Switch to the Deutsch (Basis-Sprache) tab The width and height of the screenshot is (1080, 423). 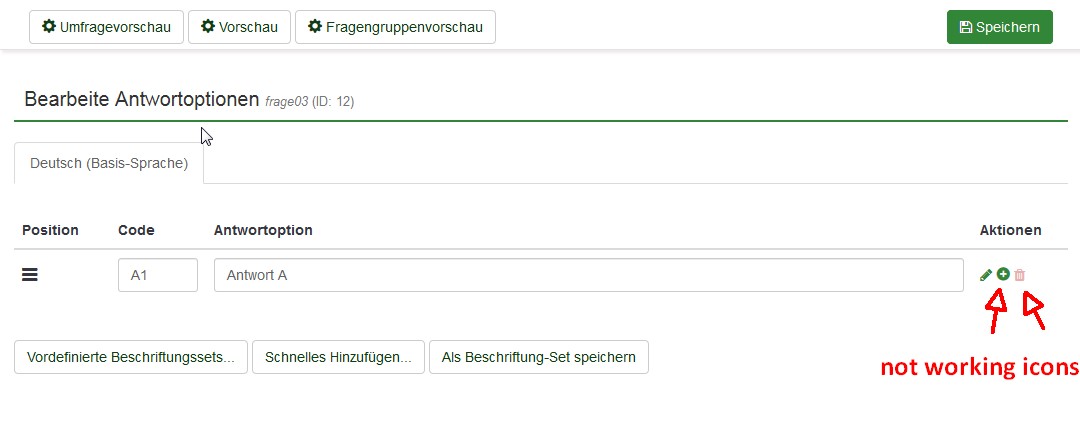click(109, 163)
